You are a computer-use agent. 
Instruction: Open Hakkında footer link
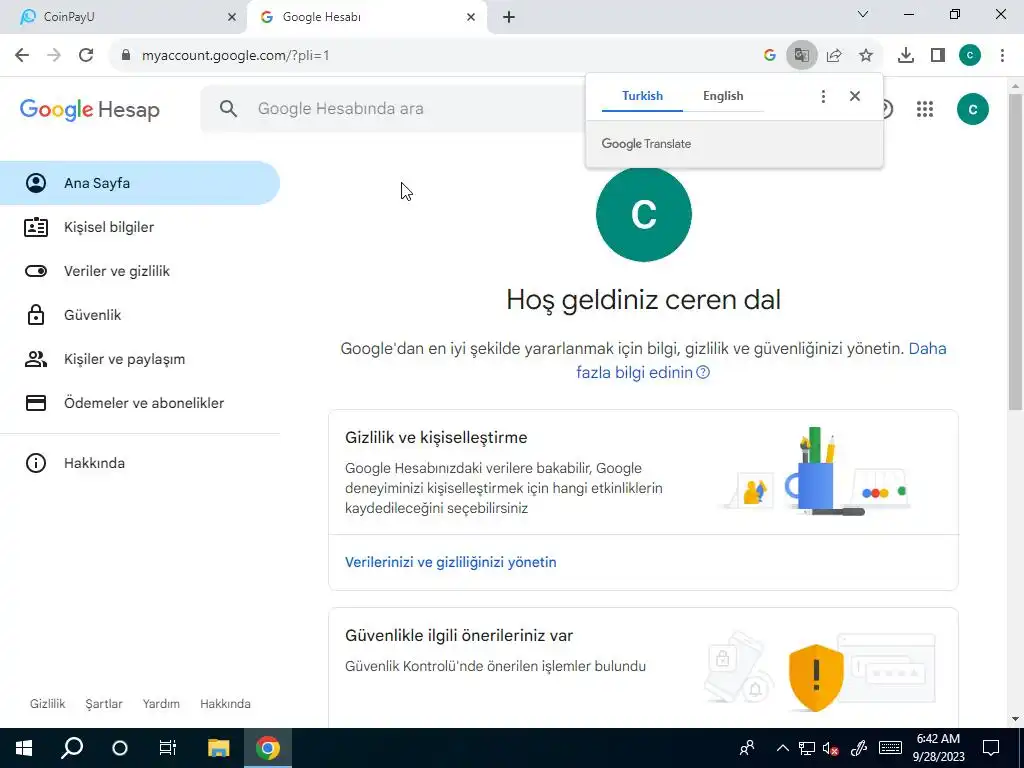tap(225, 704)
